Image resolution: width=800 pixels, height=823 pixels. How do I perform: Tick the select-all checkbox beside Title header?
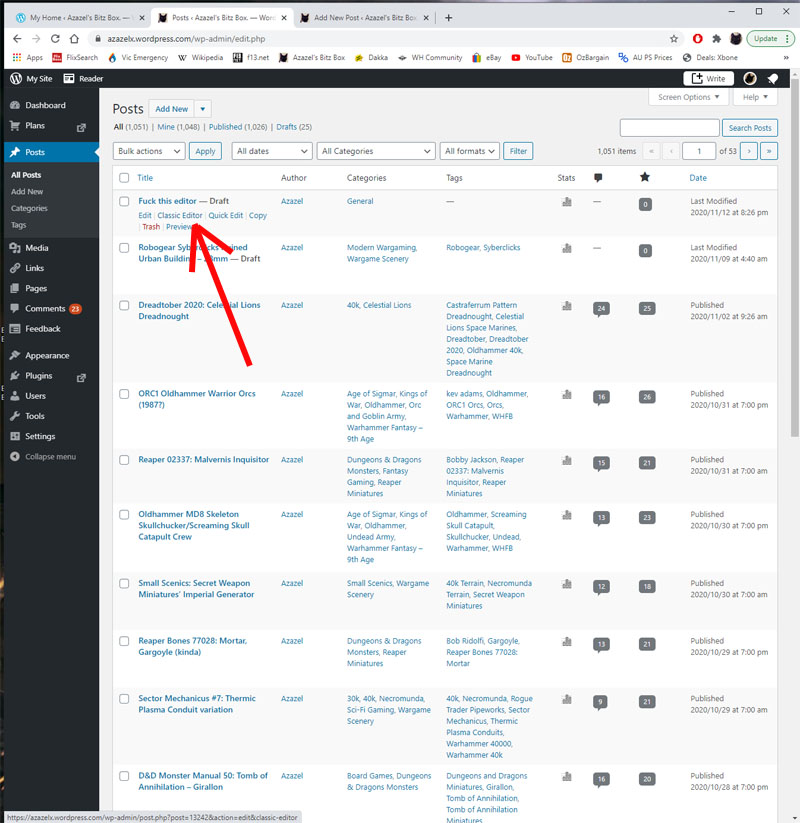[x=124, y=178]
